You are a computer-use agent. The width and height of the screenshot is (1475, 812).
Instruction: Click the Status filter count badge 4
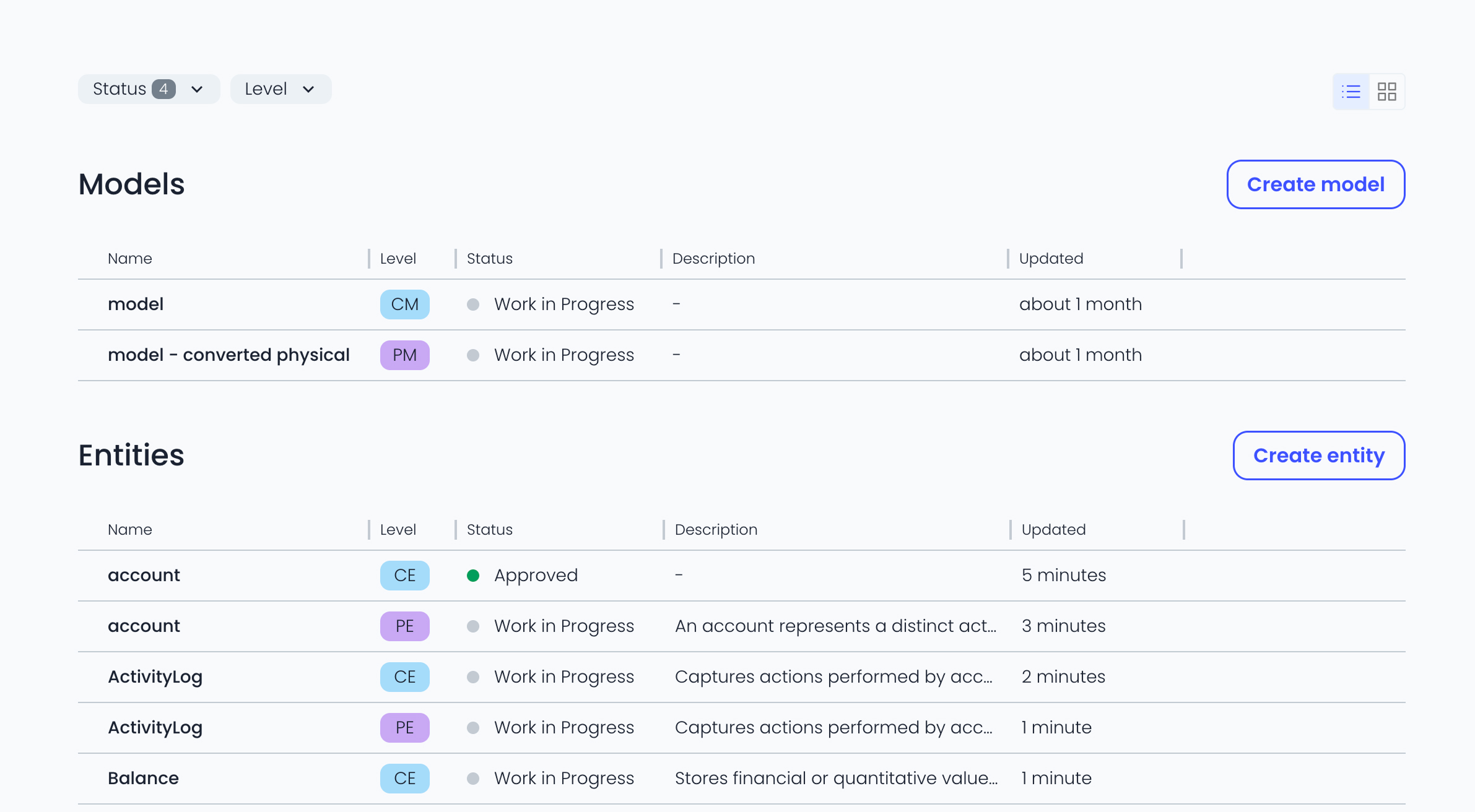coord(163,89)
